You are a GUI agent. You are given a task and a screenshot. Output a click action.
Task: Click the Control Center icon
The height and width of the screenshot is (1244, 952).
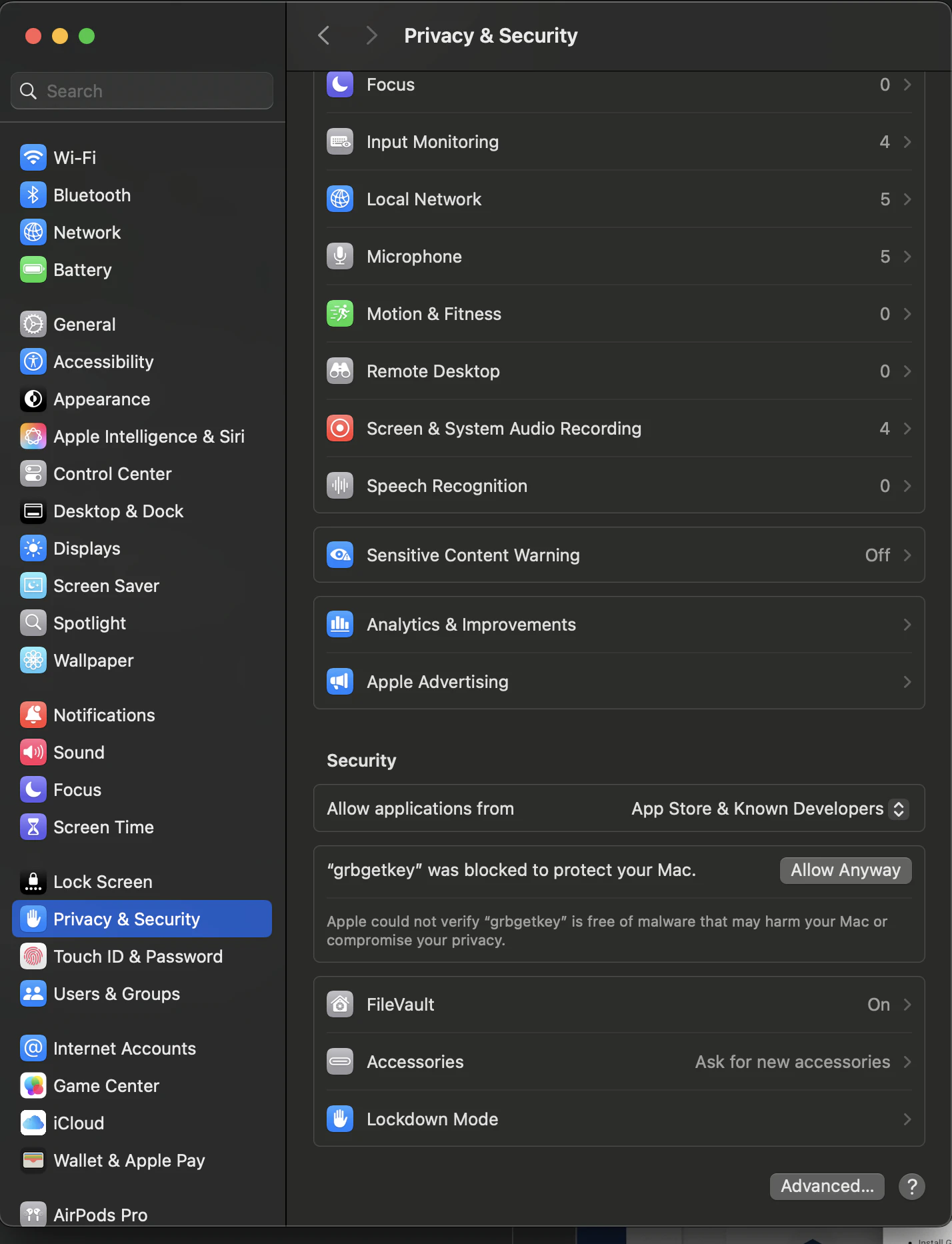pyautogui.click(x=33, y=474)
